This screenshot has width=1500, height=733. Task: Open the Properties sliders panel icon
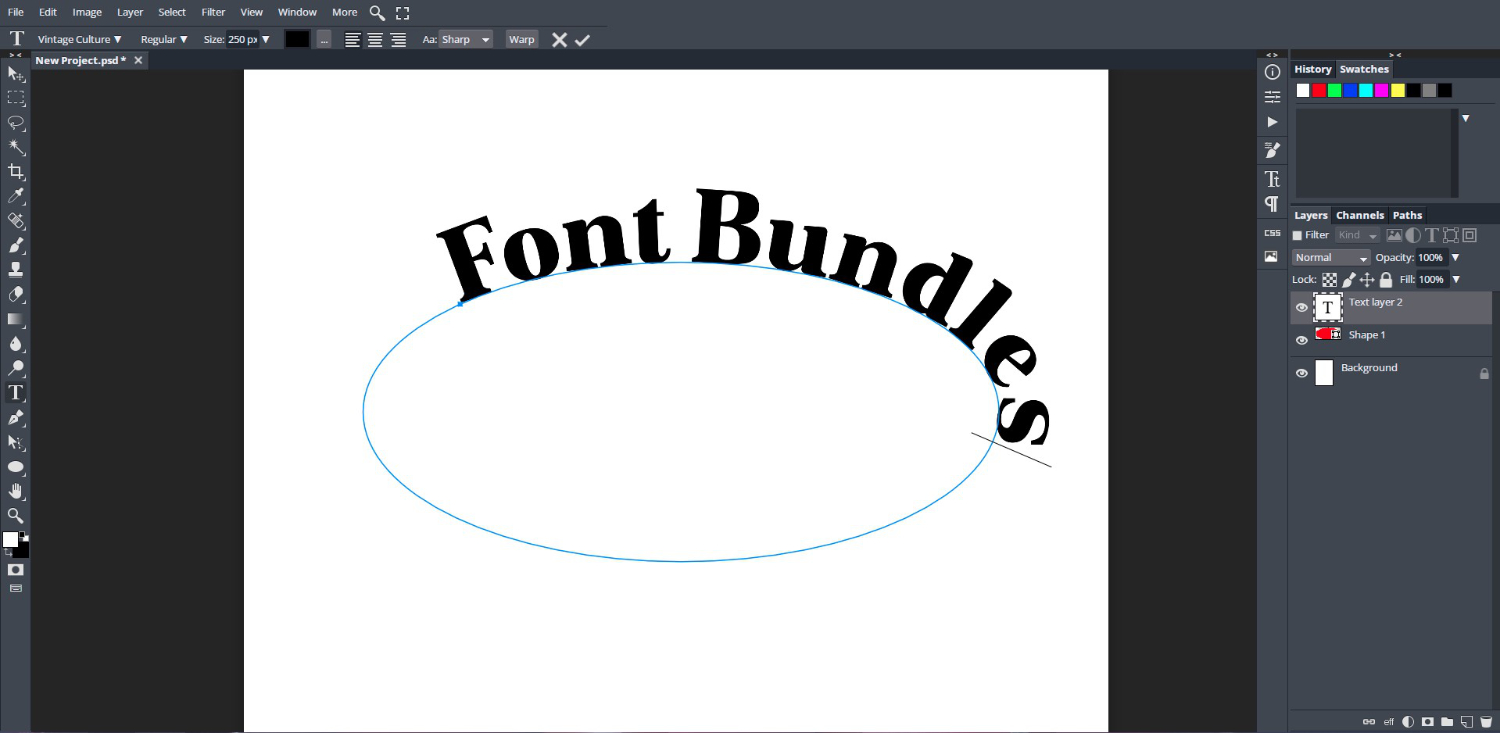point(1272,97)
